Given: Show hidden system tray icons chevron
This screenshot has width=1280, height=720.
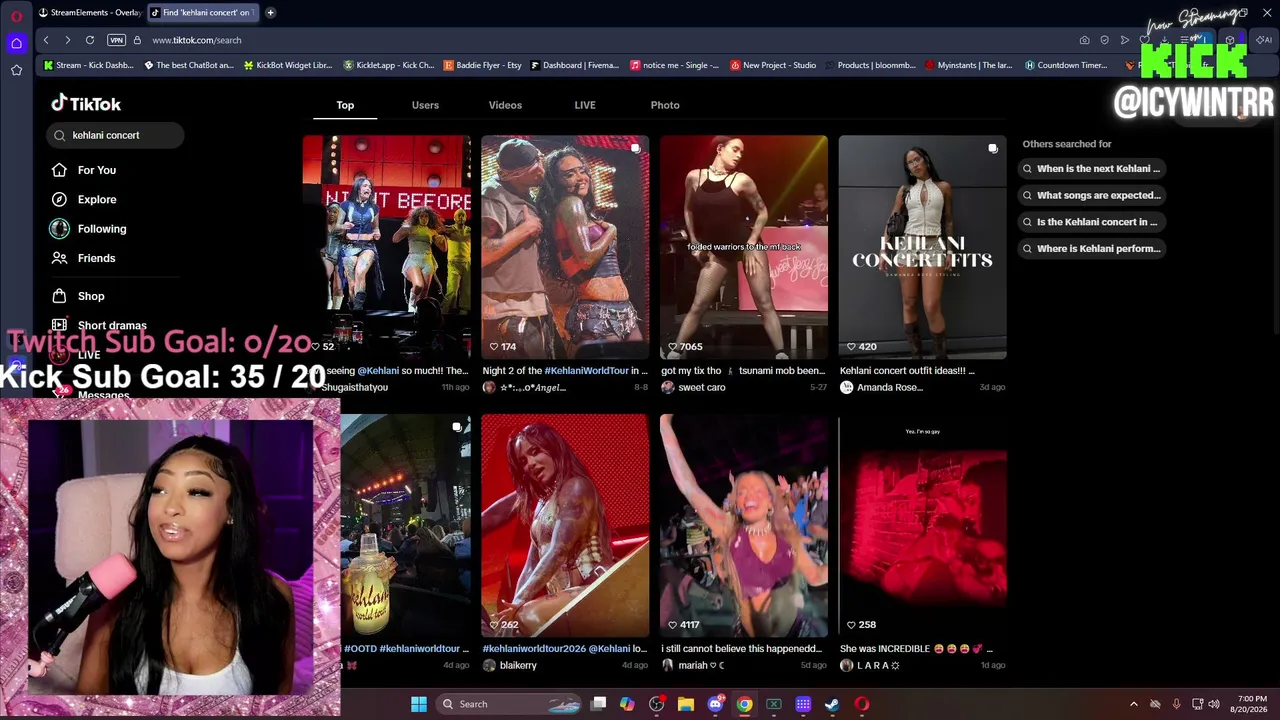Looking at the screenshot, I should [x=1133, y=704].
